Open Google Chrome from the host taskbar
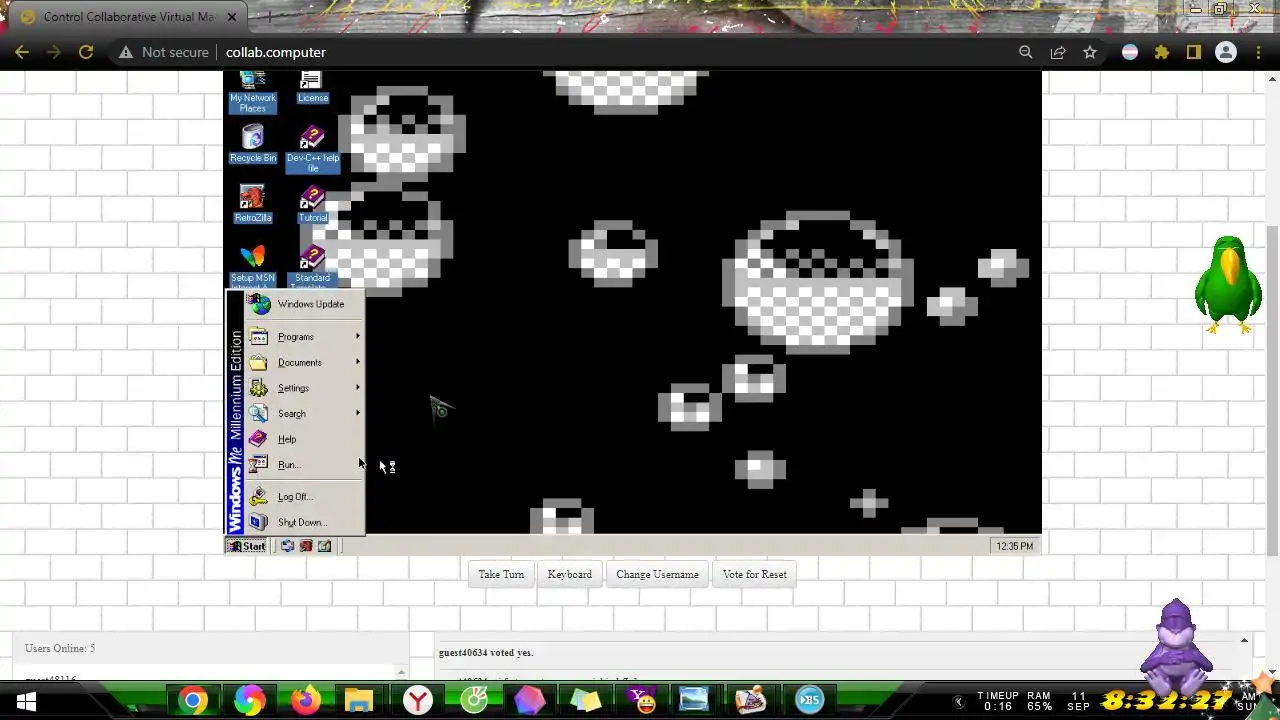Image resolution: width=1280 pixels, height=720 pixels. 194,701
